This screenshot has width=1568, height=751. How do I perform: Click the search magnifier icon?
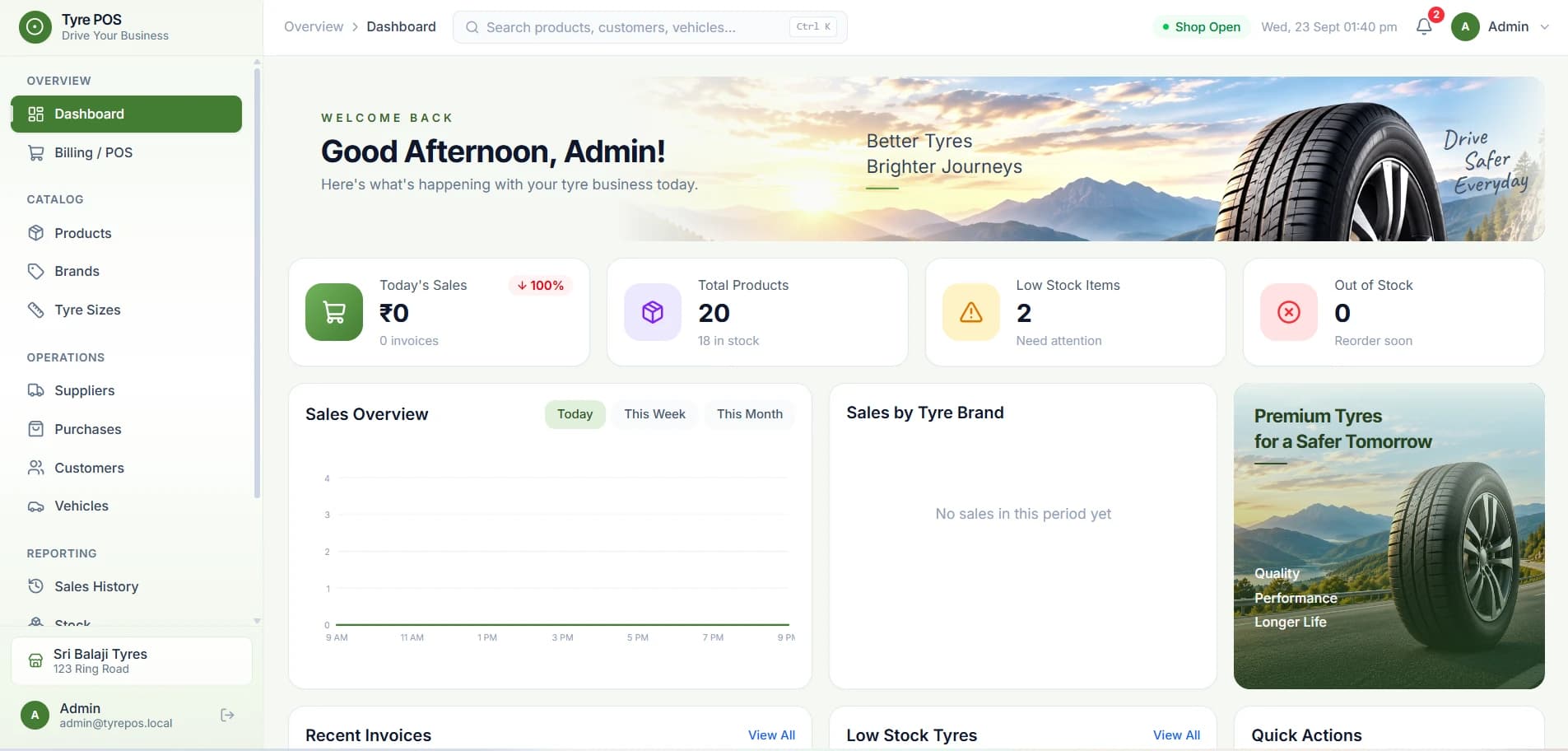[472, 27]
